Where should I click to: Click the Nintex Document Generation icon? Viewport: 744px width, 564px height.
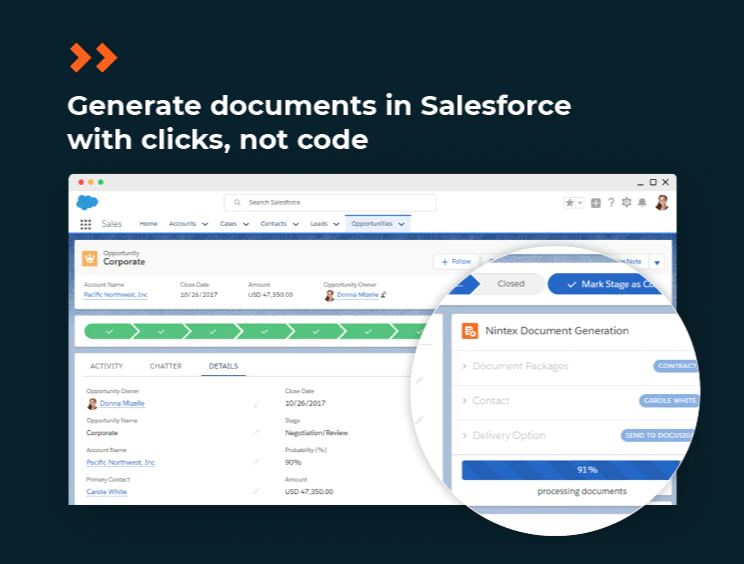[470, 331]
